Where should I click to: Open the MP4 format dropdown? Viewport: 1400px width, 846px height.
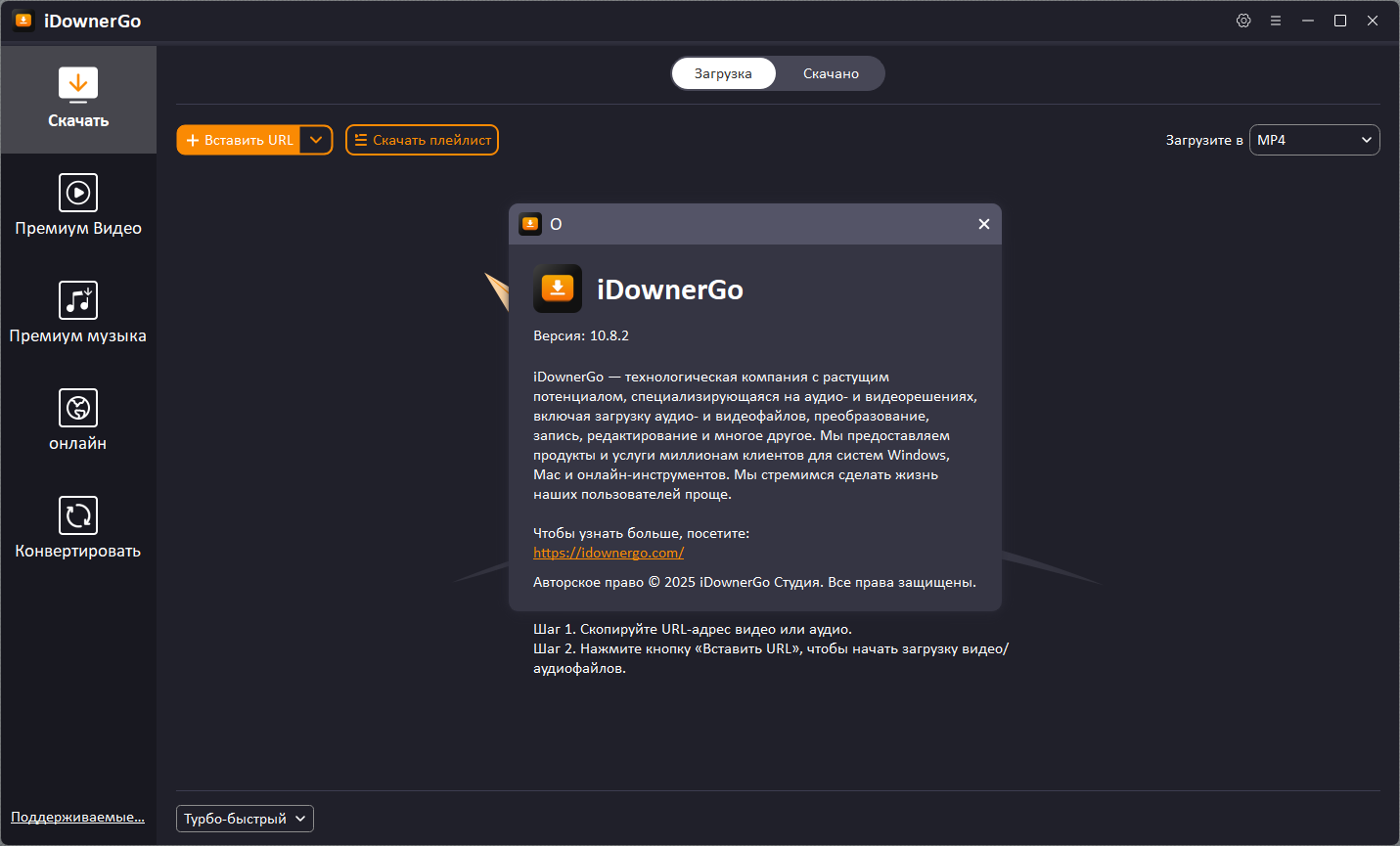coord(1314,140)
